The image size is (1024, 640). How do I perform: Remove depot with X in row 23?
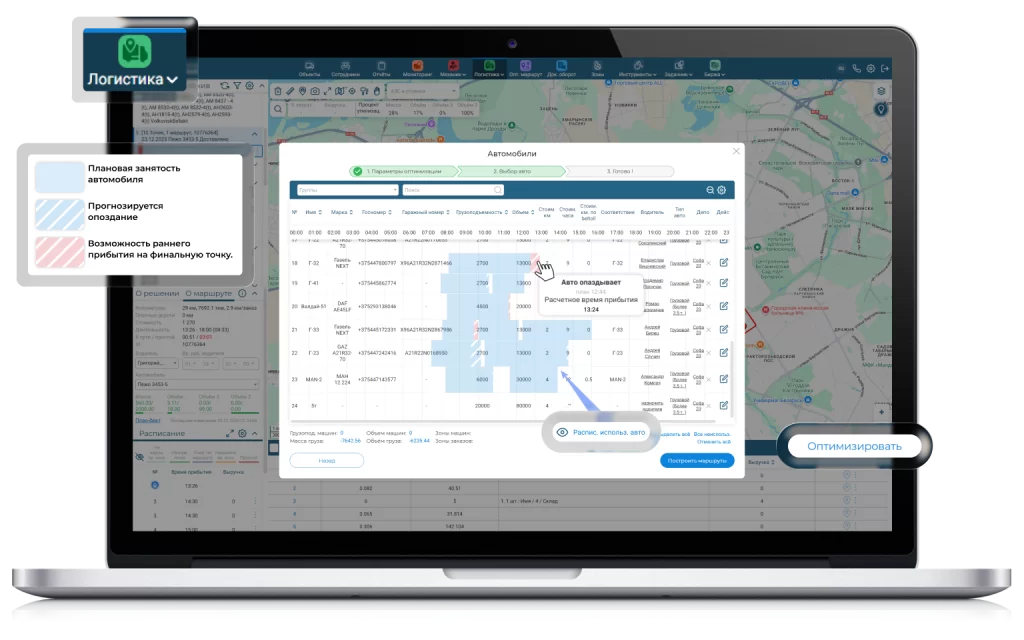(708, 379)
